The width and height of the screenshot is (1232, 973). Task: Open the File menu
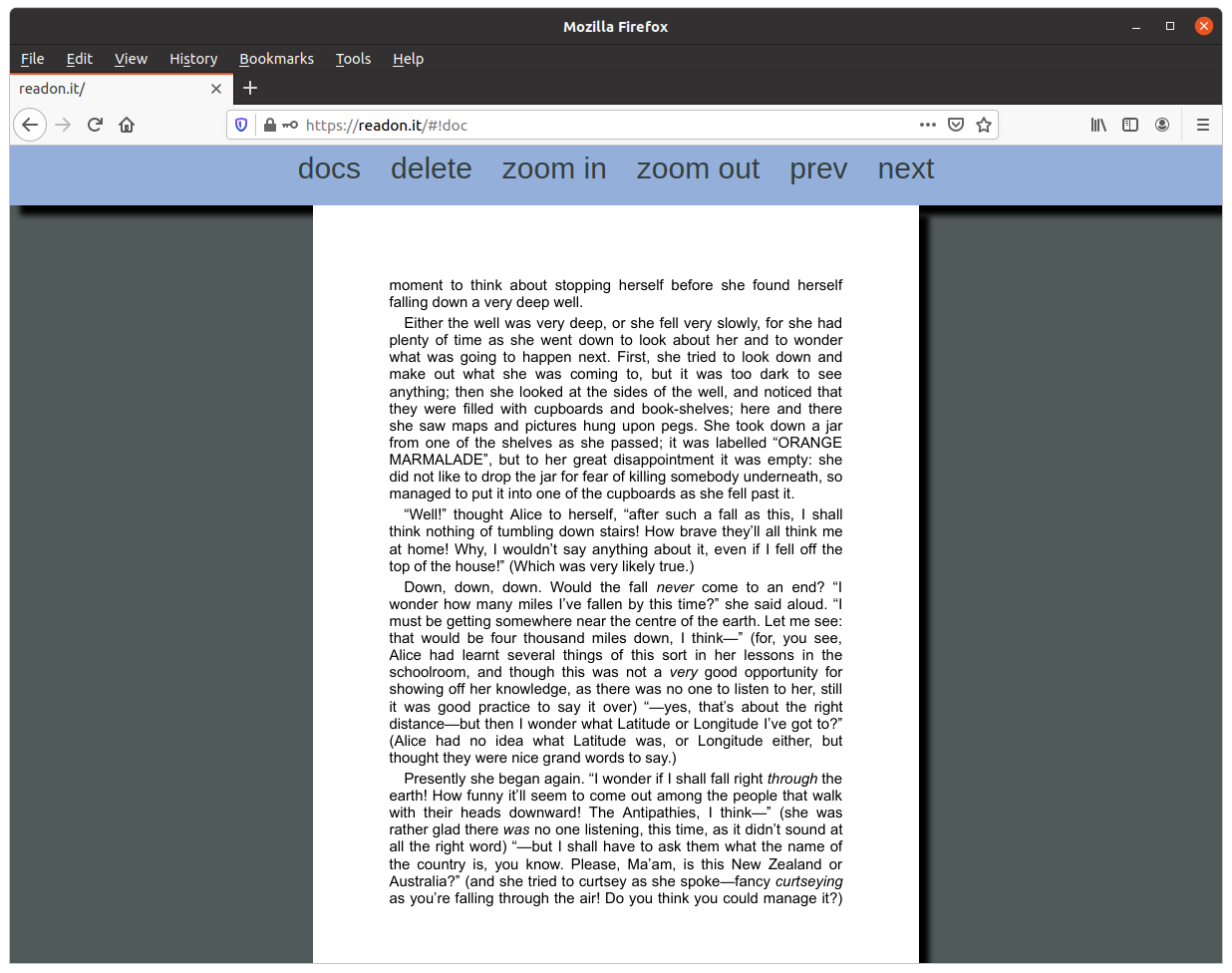tap(33, 59)
